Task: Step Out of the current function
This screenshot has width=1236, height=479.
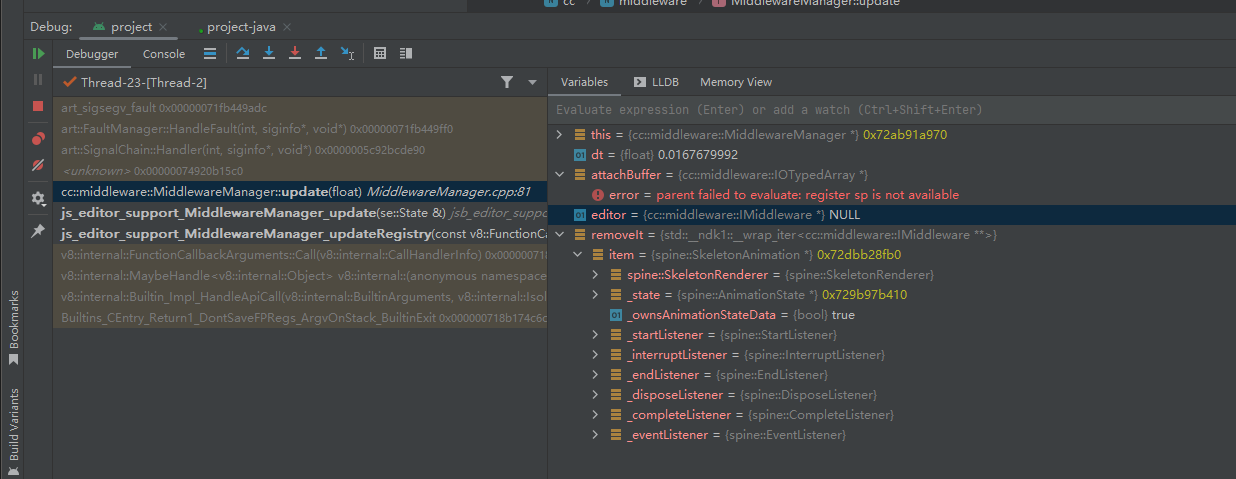Action: pyautogui.click(x=321, y=54)
